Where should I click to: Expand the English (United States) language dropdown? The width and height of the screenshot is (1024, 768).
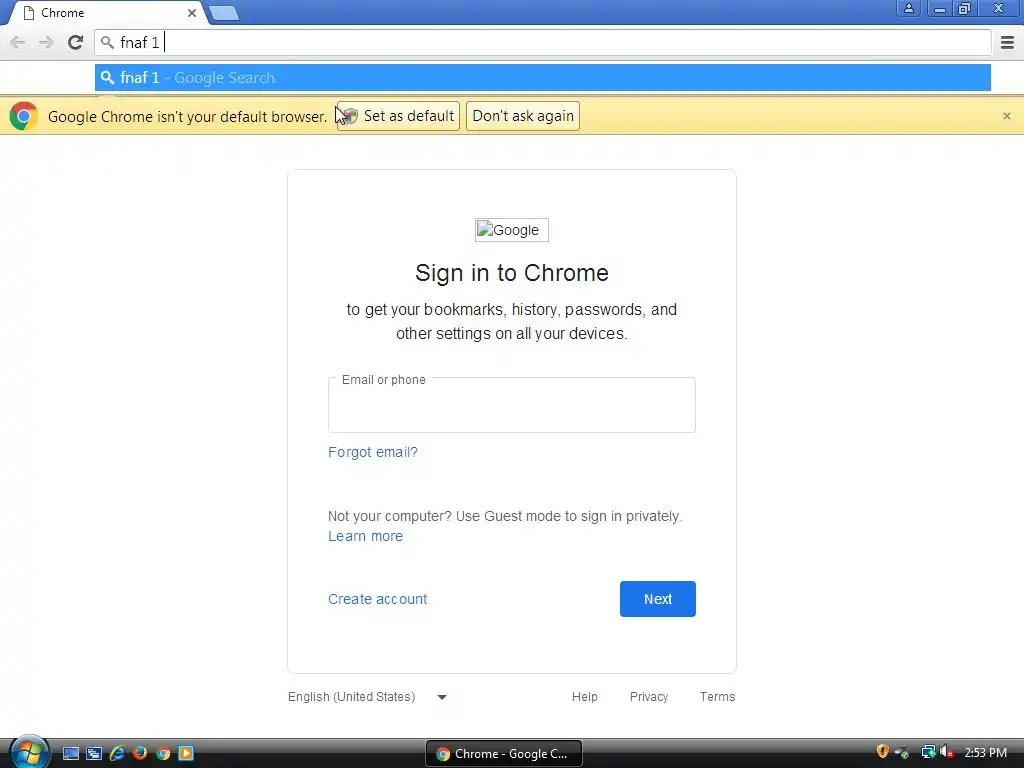click(x=368, y=697)
